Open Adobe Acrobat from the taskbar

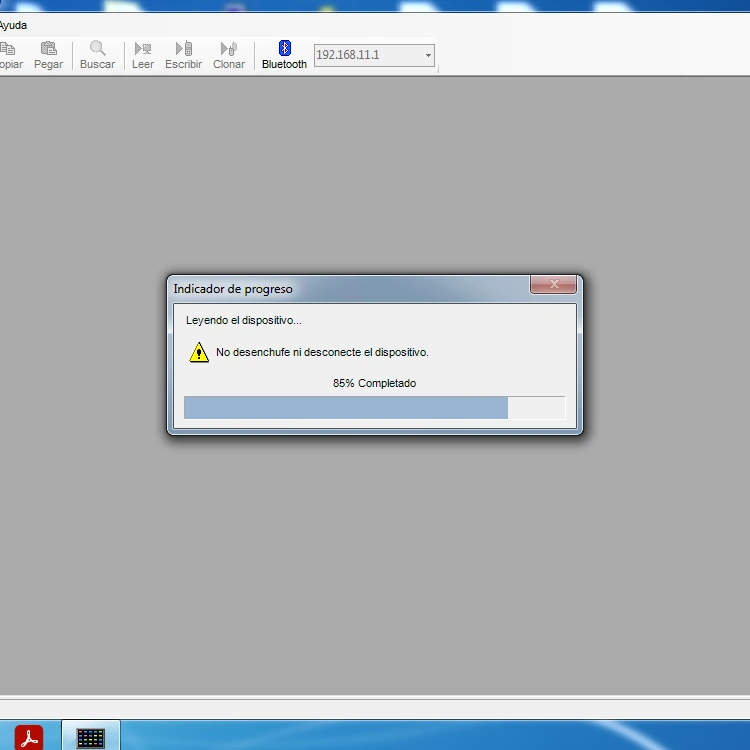point(29,737)
